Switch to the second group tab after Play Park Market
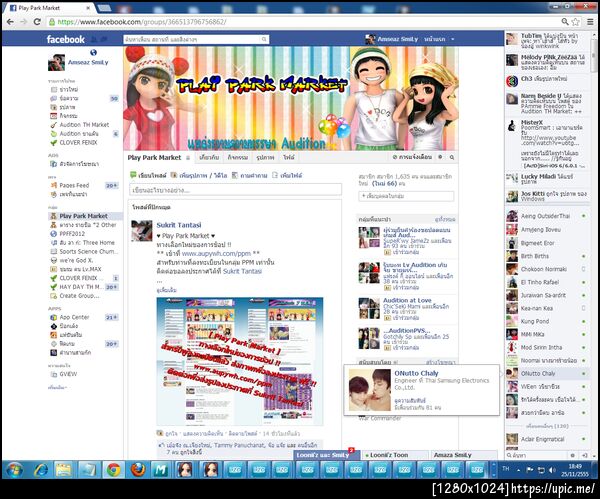The width and height of the screenshot is (600, 499). point(209,157)
